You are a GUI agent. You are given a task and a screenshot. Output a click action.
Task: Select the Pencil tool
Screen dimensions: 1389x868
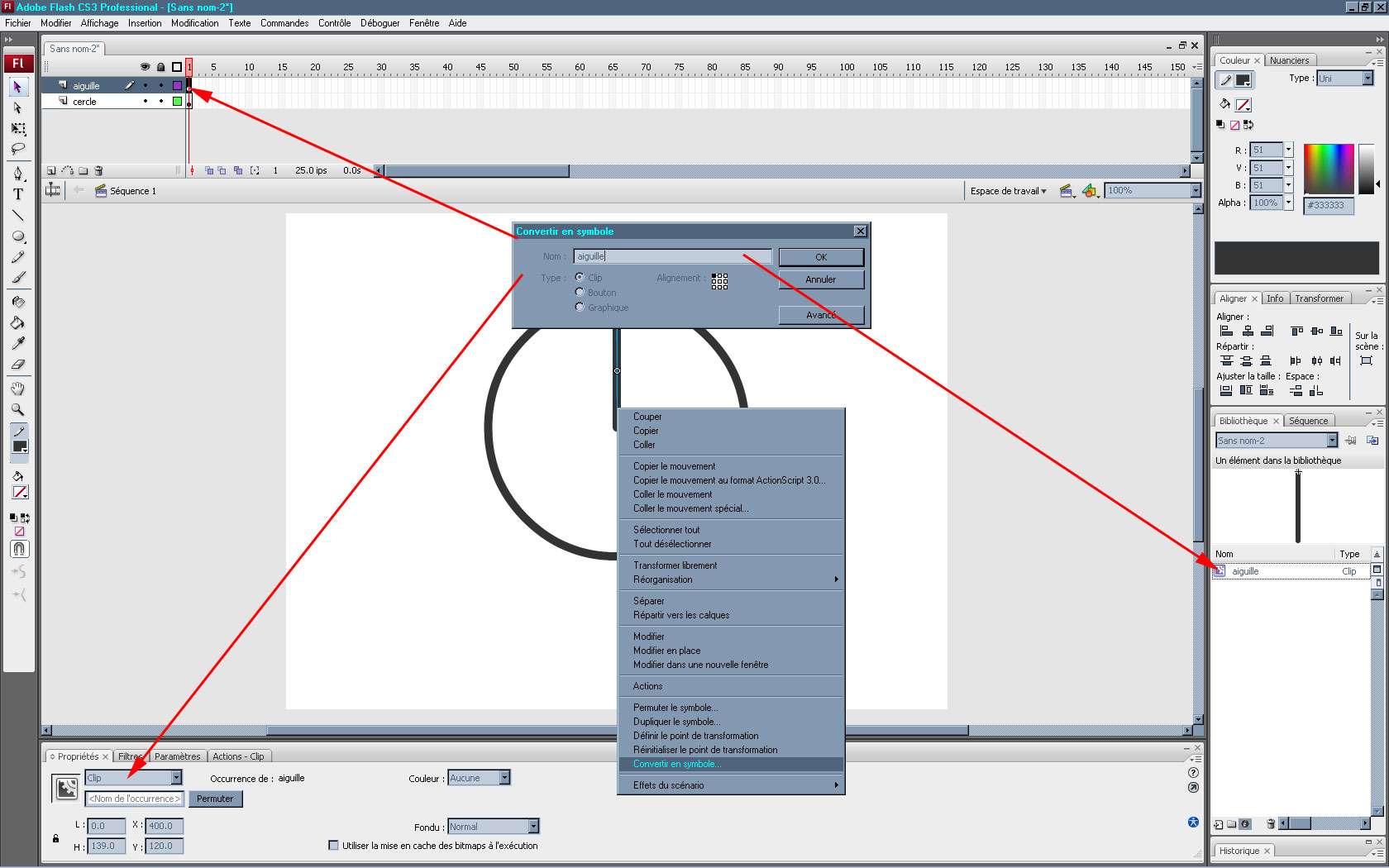[x=18, y=257]
